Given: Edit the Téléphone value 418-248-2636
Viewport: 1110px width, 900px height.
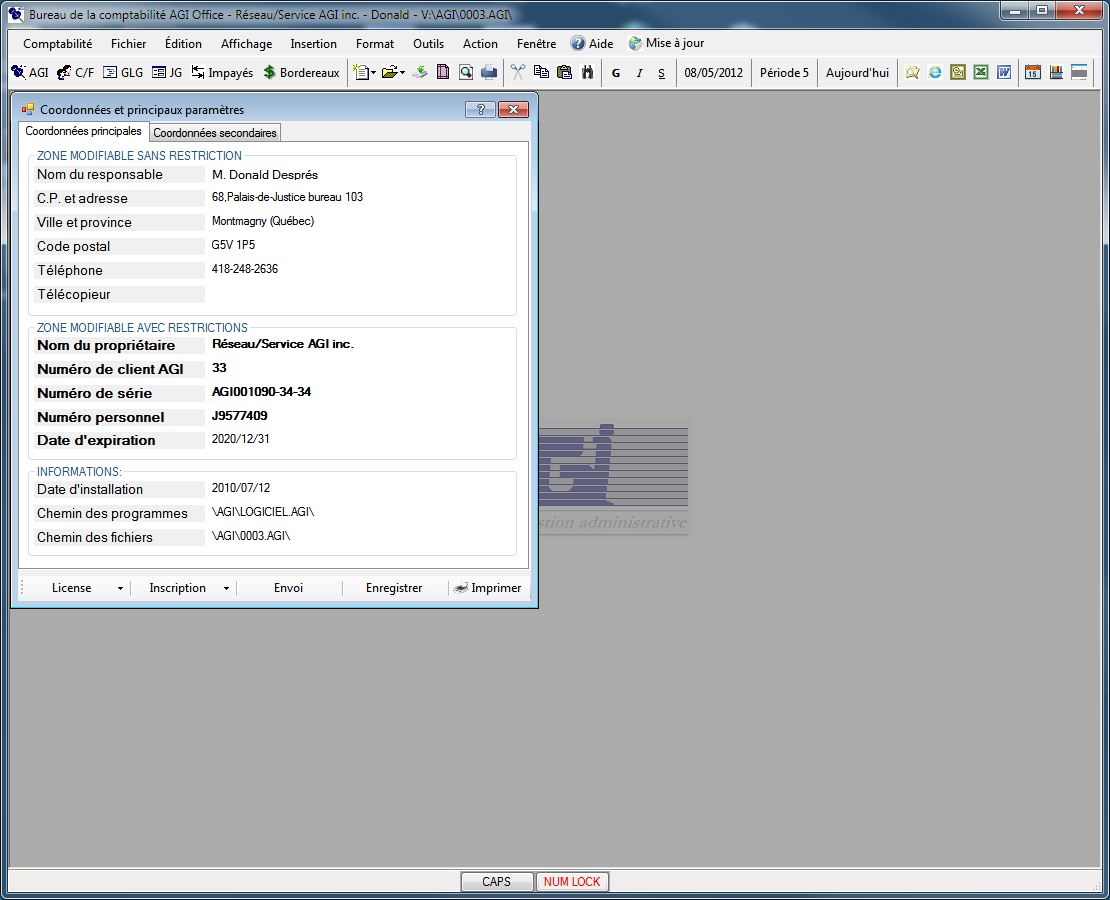Looking at the screenshot, I should [245, 269].
